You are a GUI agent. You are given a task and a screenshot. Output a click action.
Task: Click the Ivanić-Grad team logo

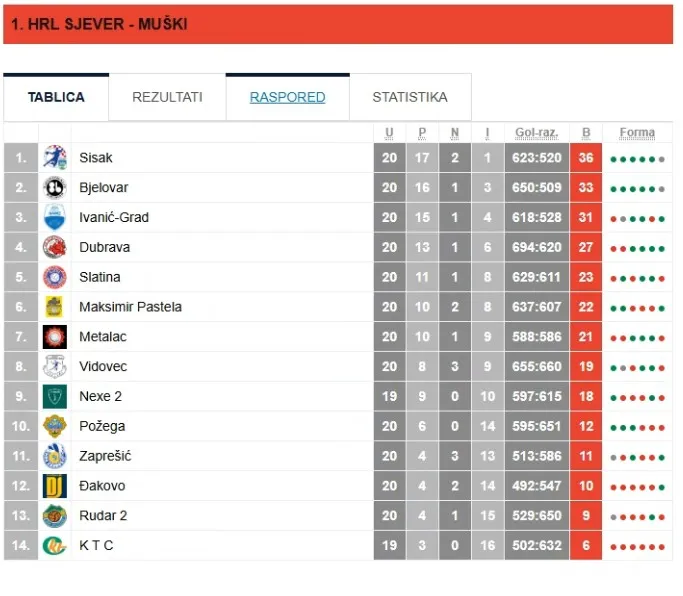coord(54,218)
